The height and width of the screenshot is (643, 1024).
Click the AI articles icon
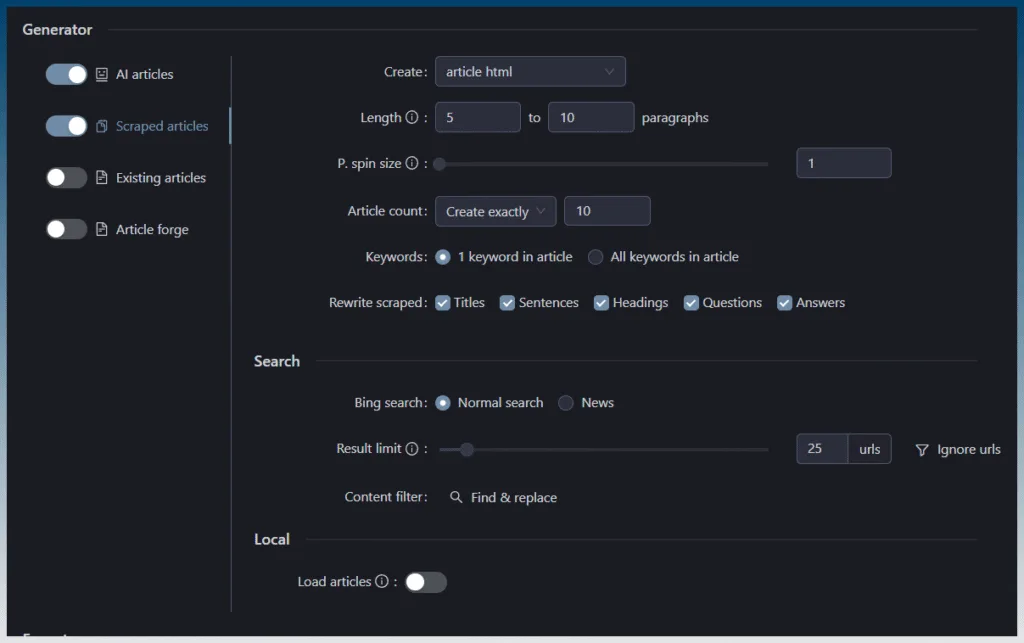point(102,74)
